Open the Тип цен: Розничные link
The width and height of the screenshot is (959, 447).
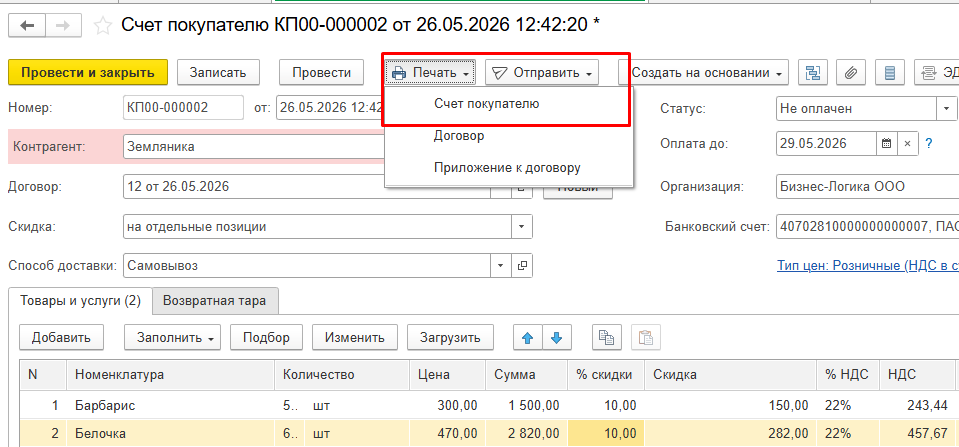[x=867, y=266]
